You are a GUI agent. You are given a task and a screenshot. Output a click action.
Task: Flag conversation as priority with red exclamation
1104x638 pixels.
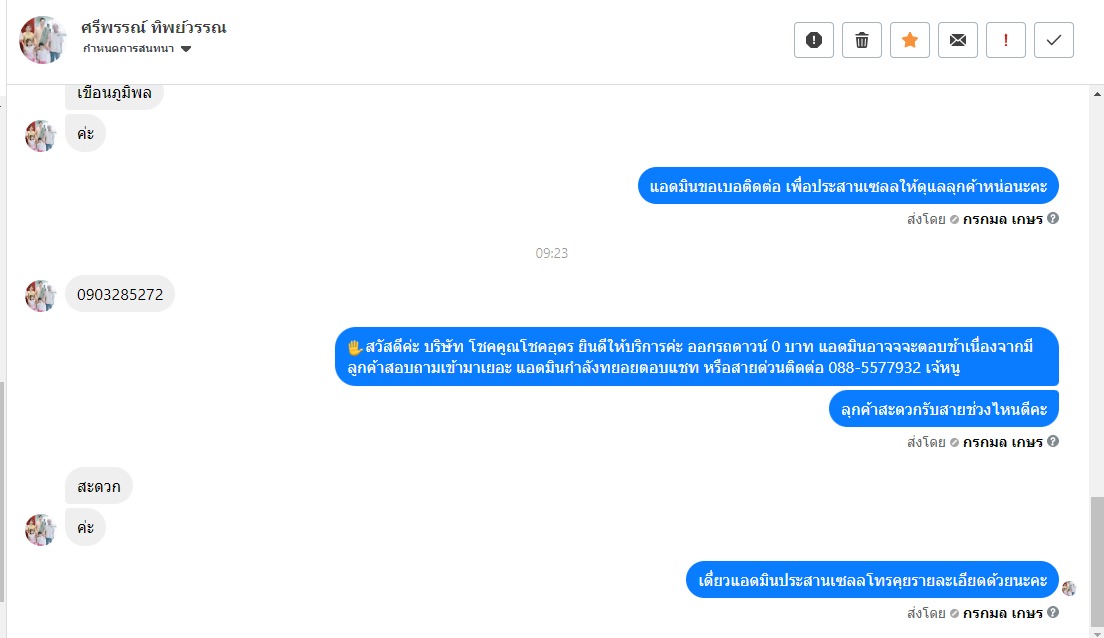(x=1005, y=40)
